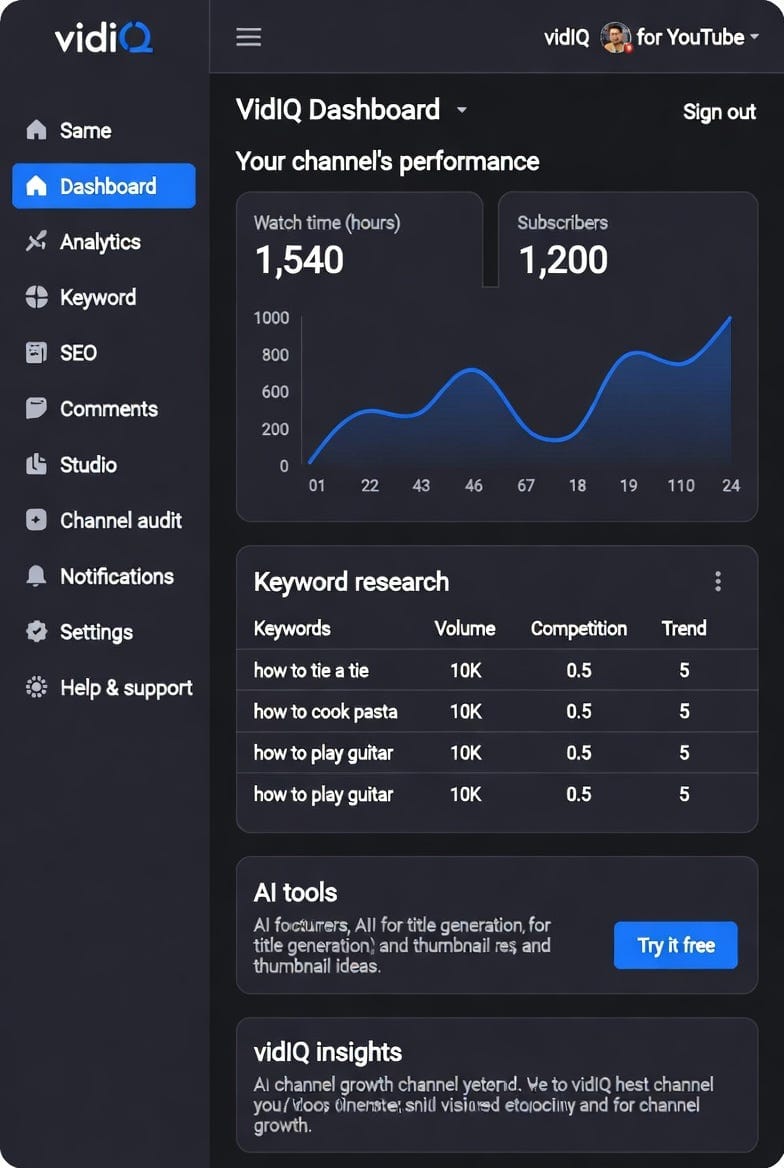Click the Analytics icon in sidebar
Screen dimensions: 784x1168
36,241
